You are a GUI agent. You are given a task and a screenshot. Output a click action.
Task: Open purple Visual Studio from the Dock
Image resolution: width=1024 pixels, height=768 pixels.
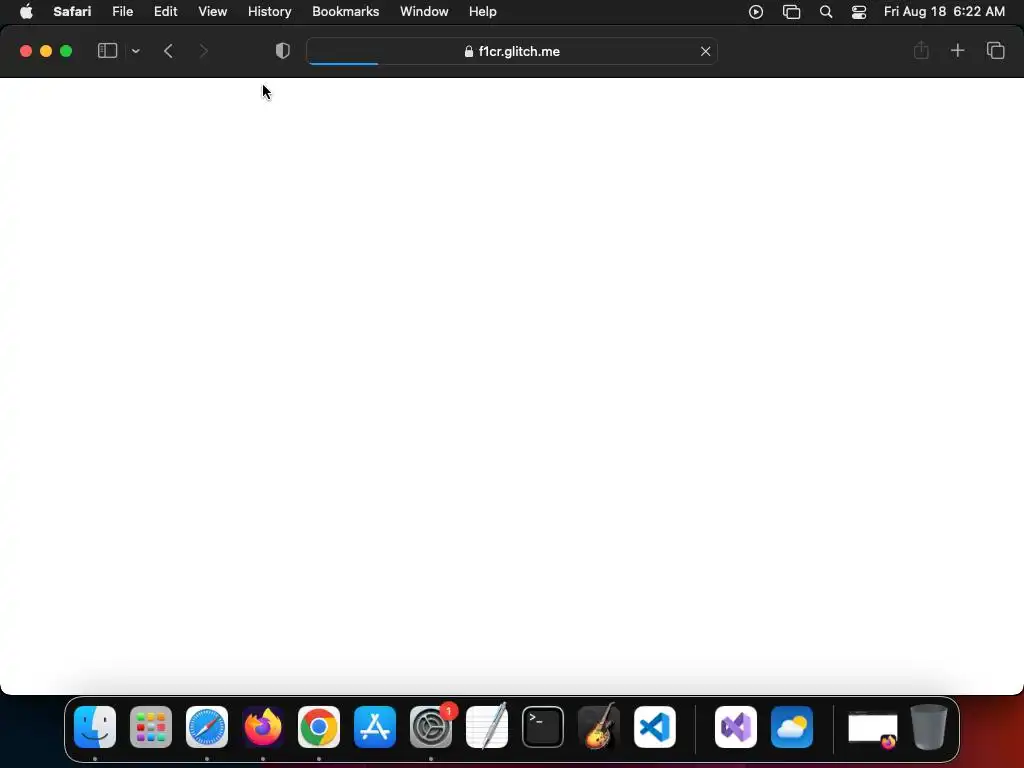tap(736, 727)
